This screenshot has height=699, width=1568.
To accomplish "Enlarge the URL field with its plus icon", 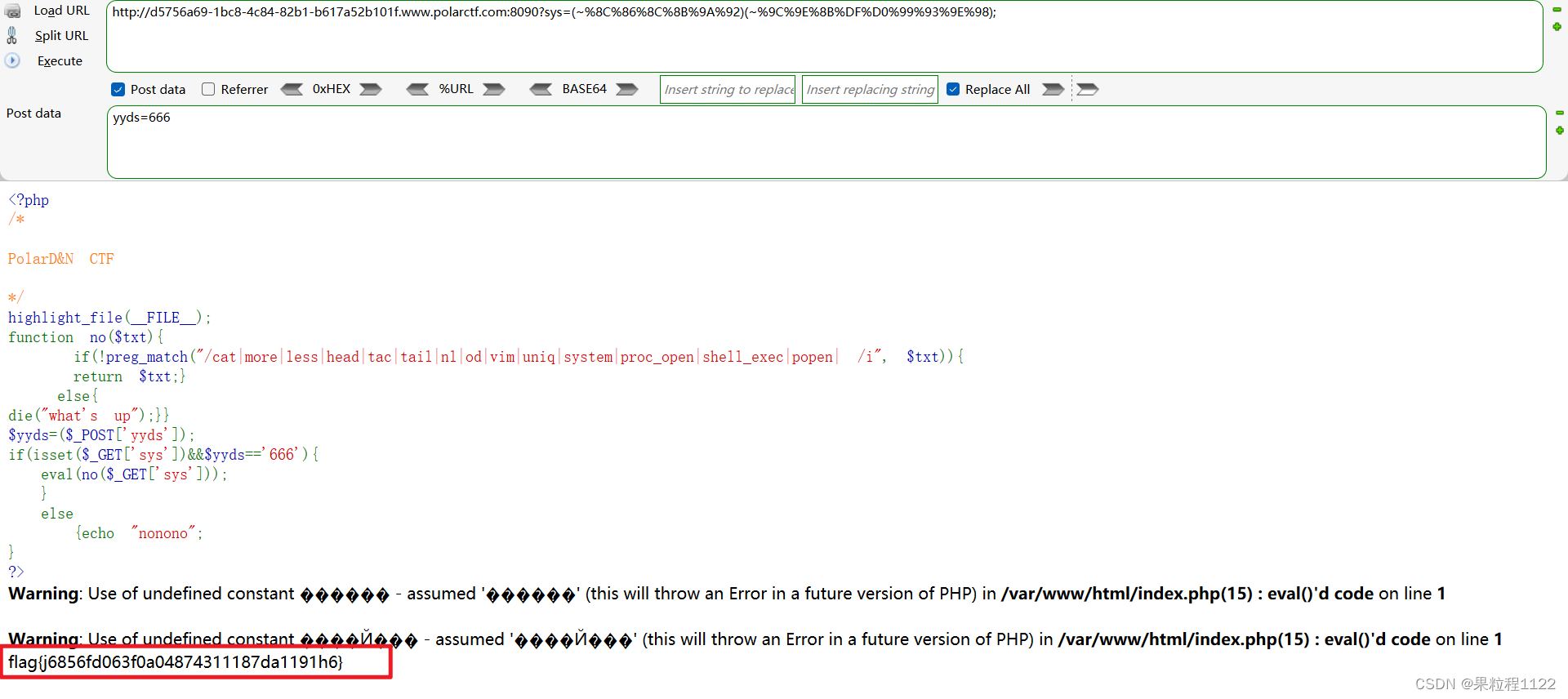I will pyautogui.click(x=1557, y=27).
